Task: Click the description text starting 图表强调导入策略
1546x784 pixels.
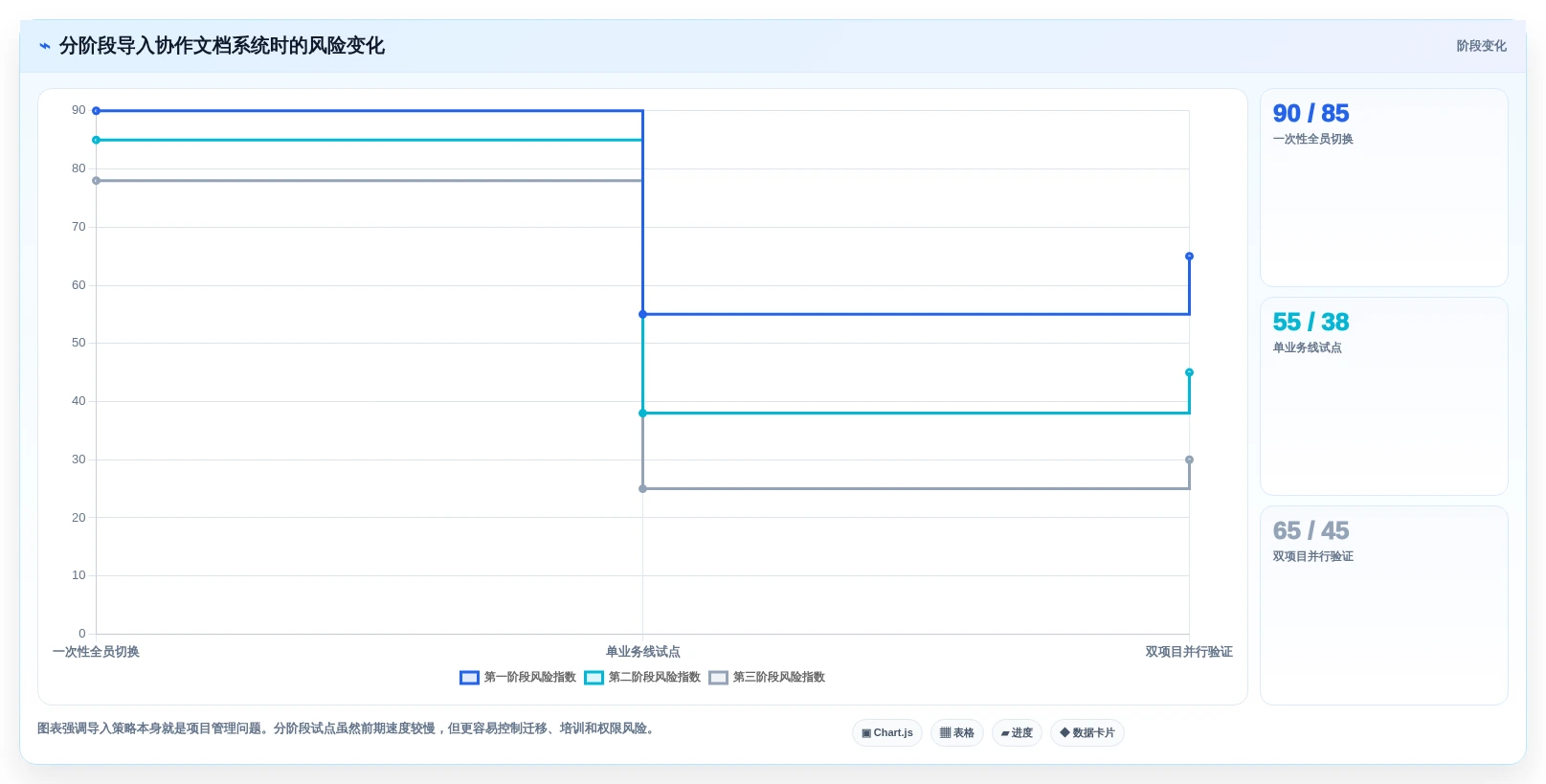Action: coord(348,728)
